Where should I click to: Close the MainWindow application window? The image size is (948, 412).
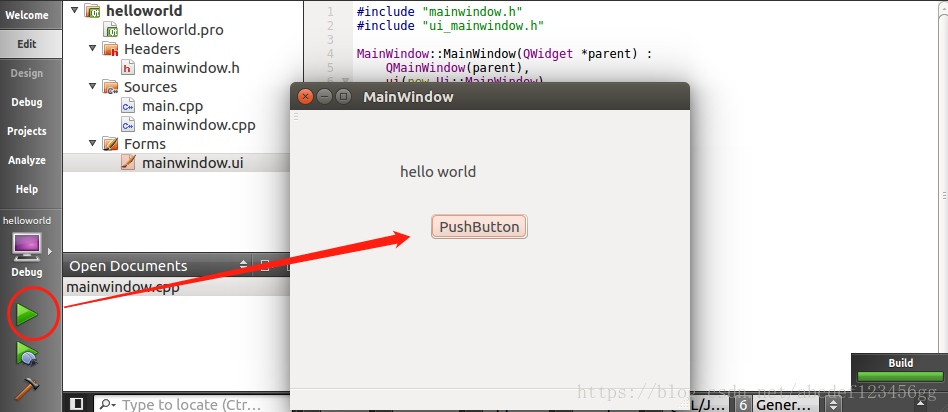click(x=305, y=96)
